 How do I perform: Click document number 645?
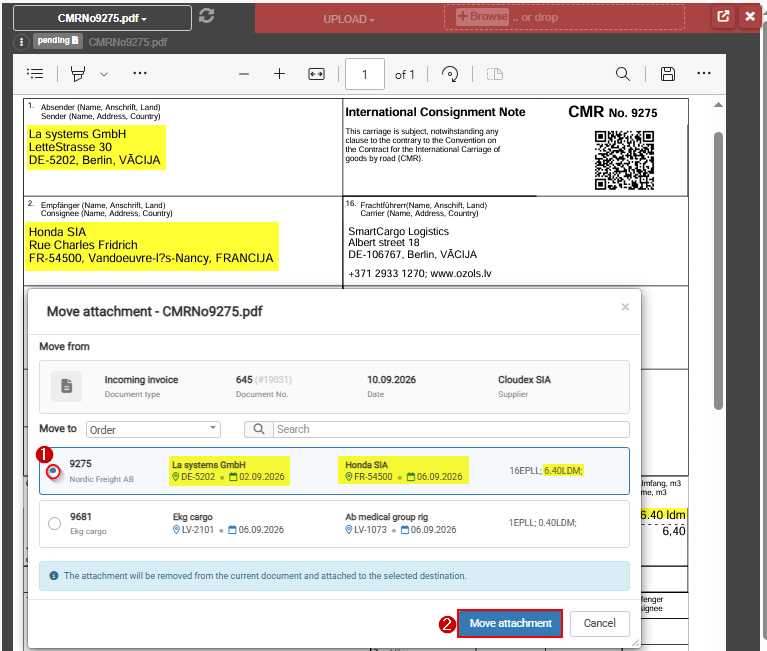click(244, 380)
